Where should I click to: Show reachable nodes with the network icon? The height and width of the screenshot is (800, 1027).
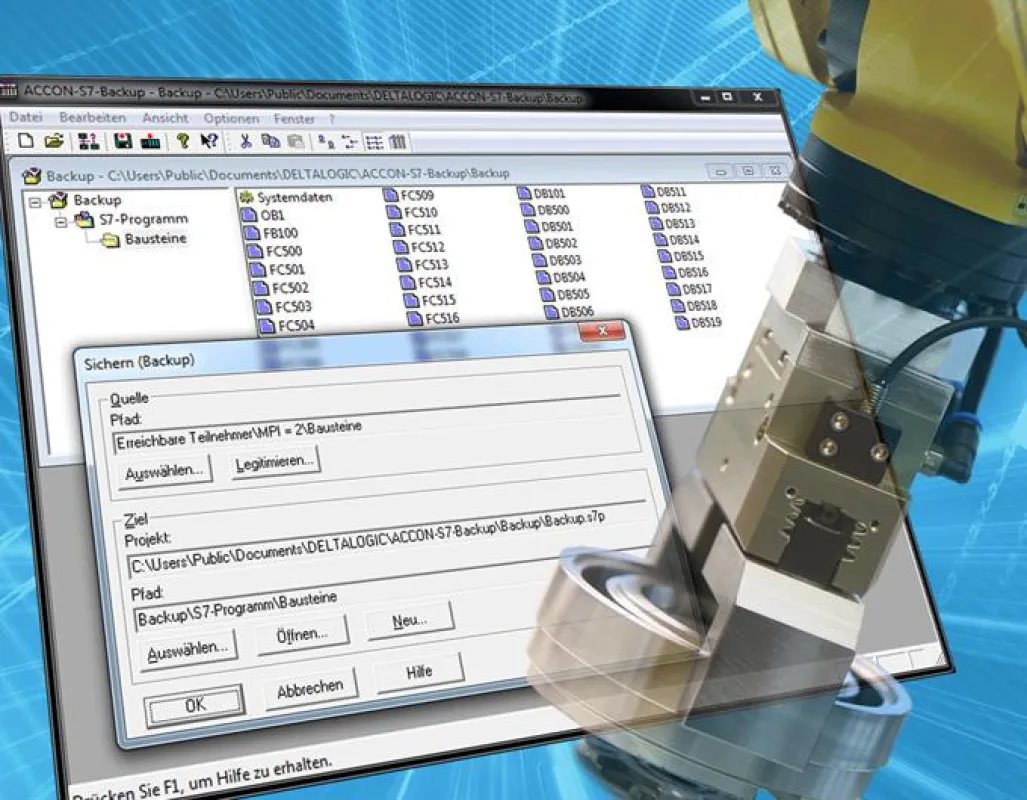tap(88, 141)
